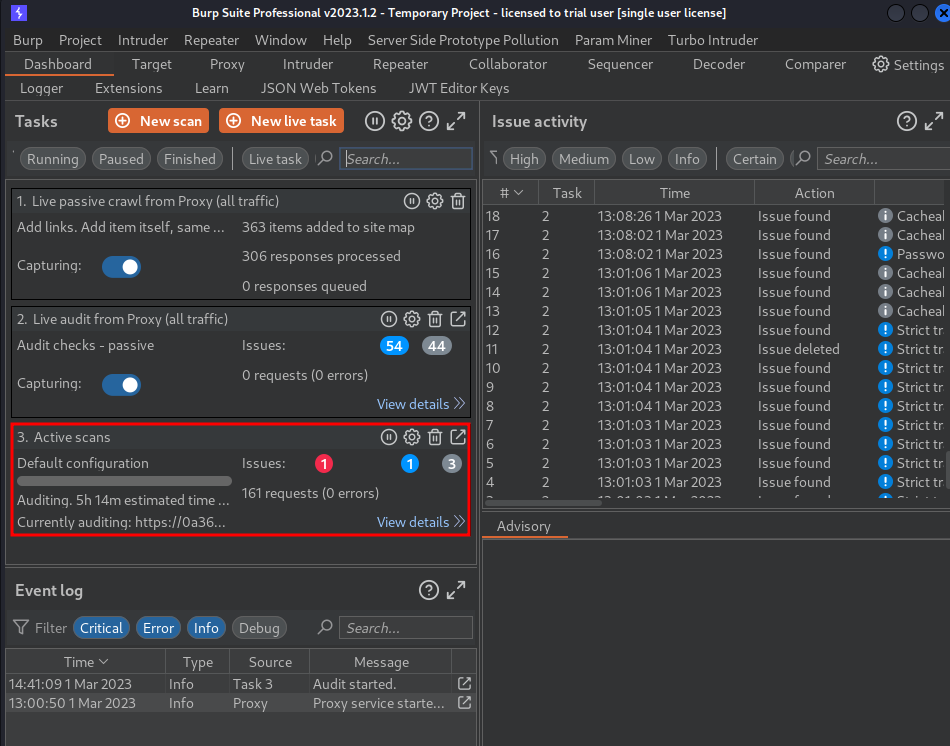The height and width of the screenshot is (746, 950).
Task: Toggle the Info event log filter
Action: point(206,628)
